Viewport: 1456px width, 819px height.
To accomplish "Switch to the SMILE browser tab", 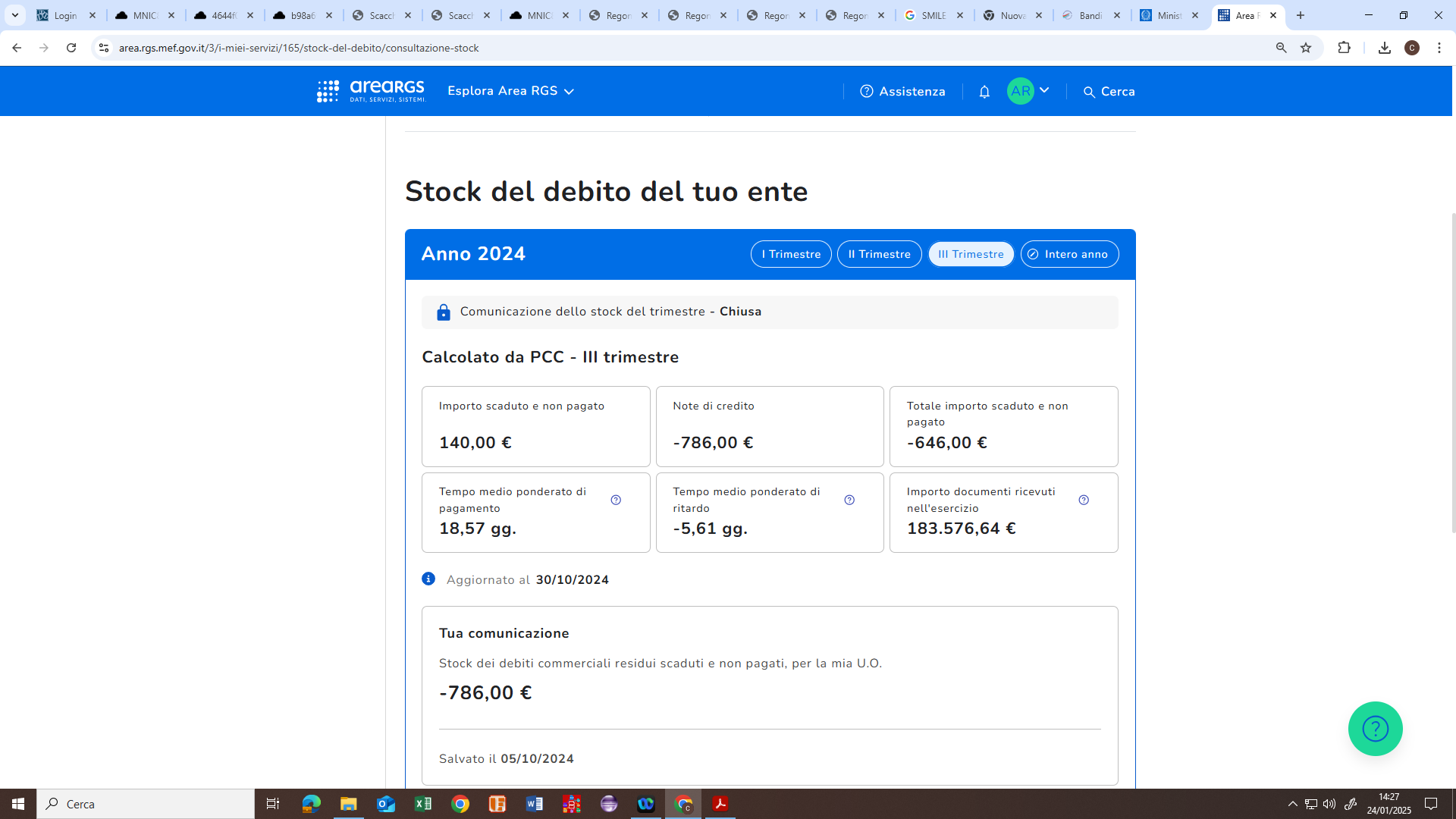I will tap(932, 15).
